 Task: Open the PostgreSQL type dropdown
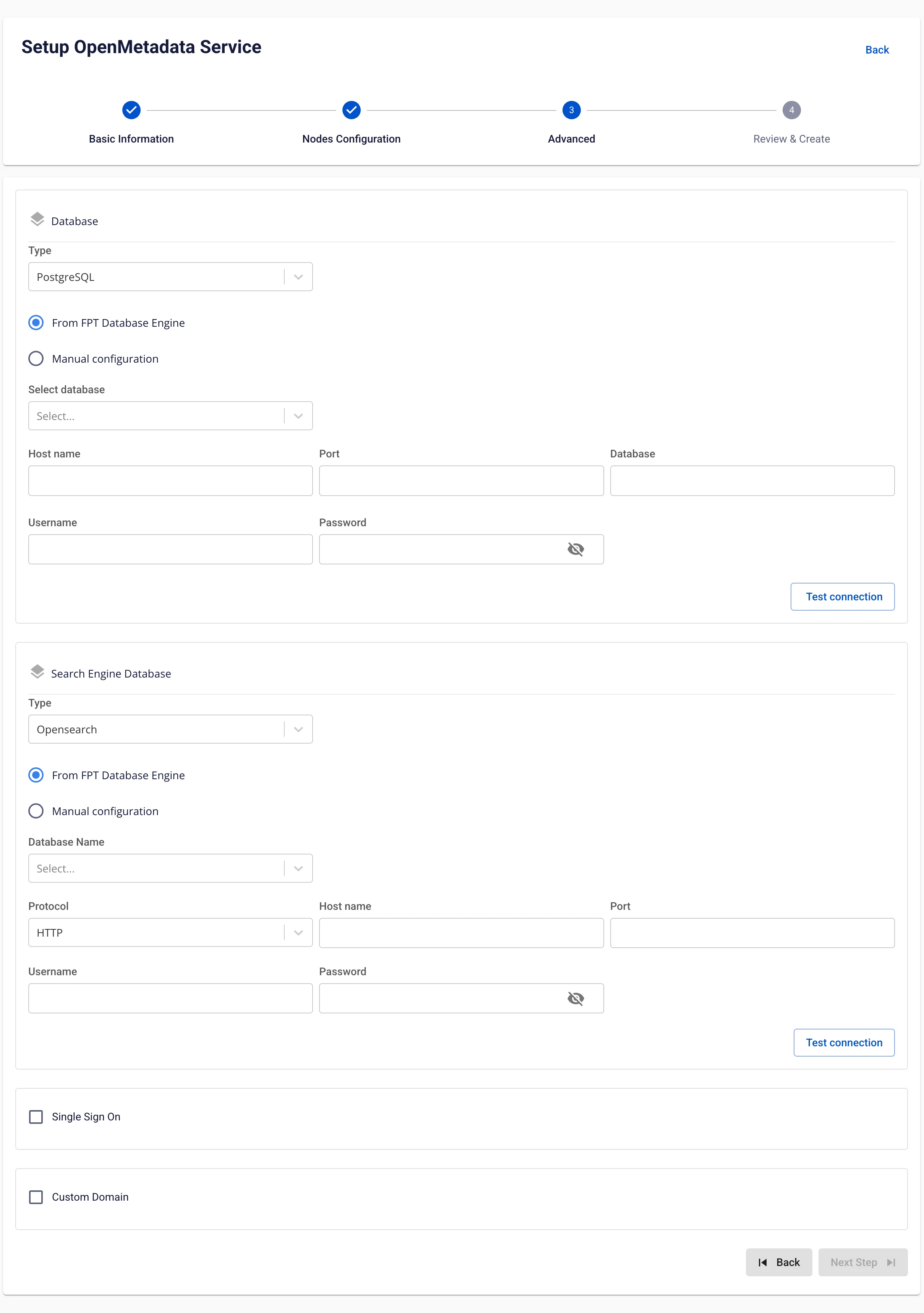click(x=170, y=277)
